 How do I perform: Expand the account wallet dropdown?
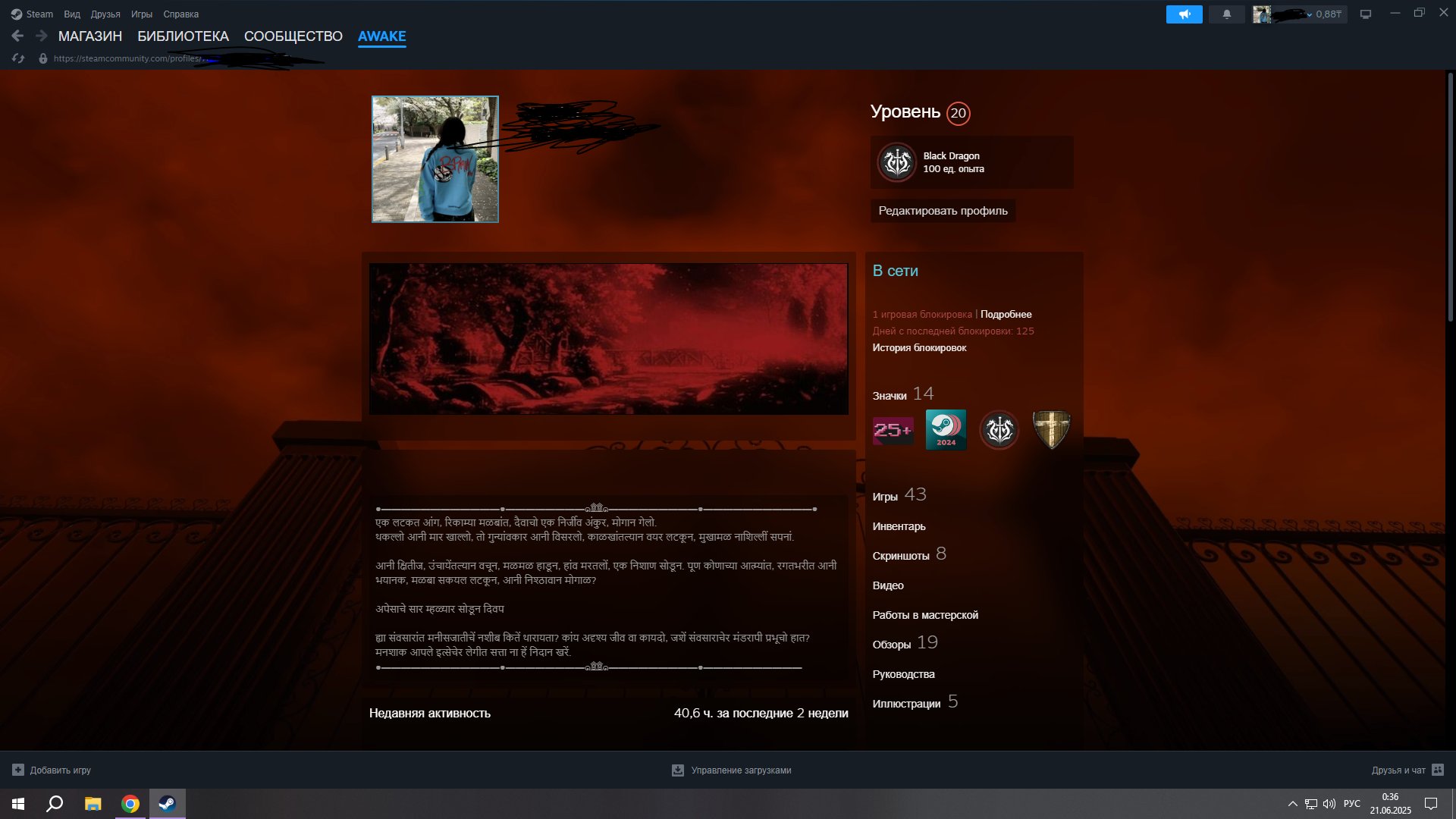click(1310, 14)
